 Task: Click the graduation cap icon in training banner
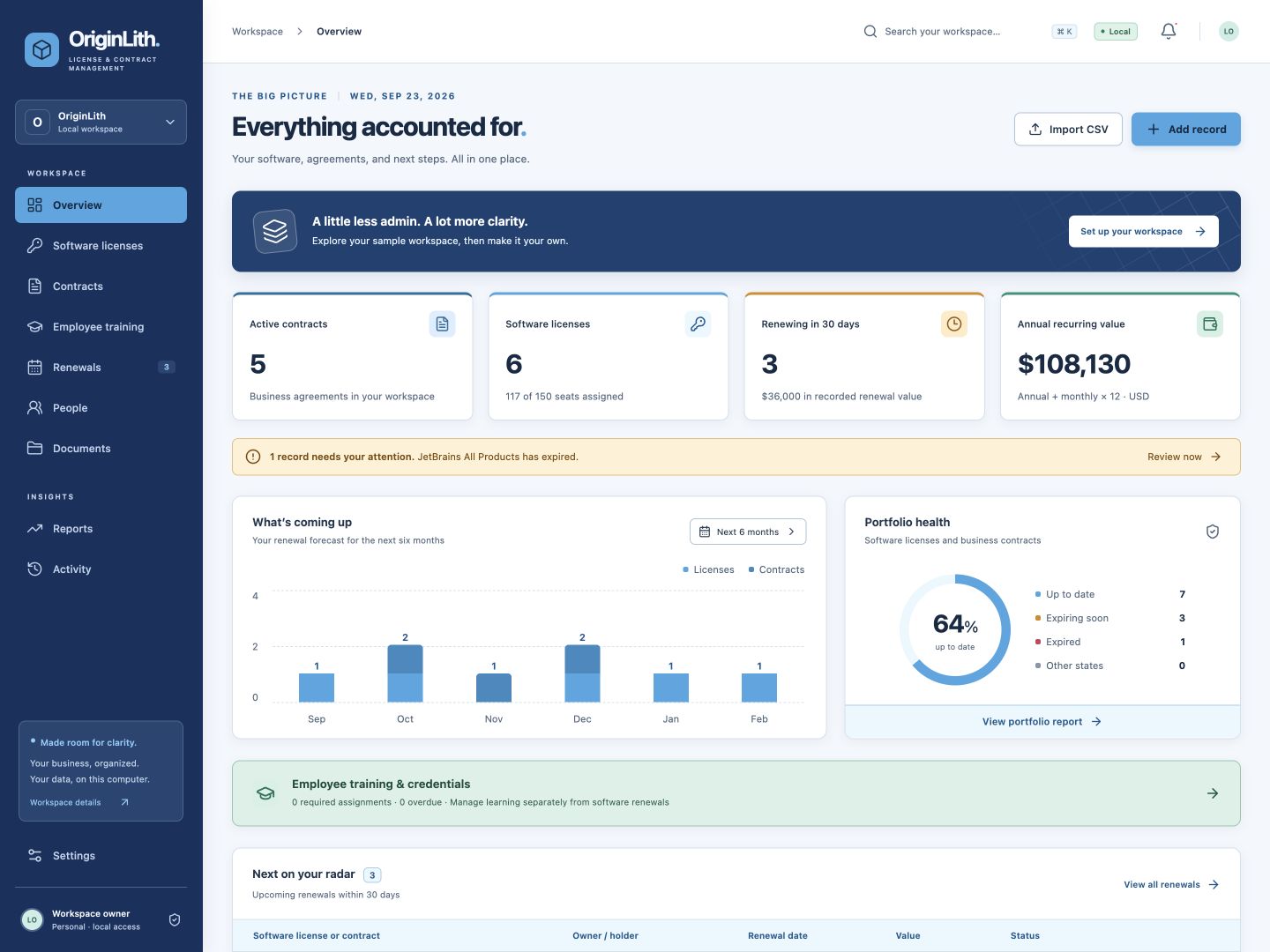click(265, 793)
